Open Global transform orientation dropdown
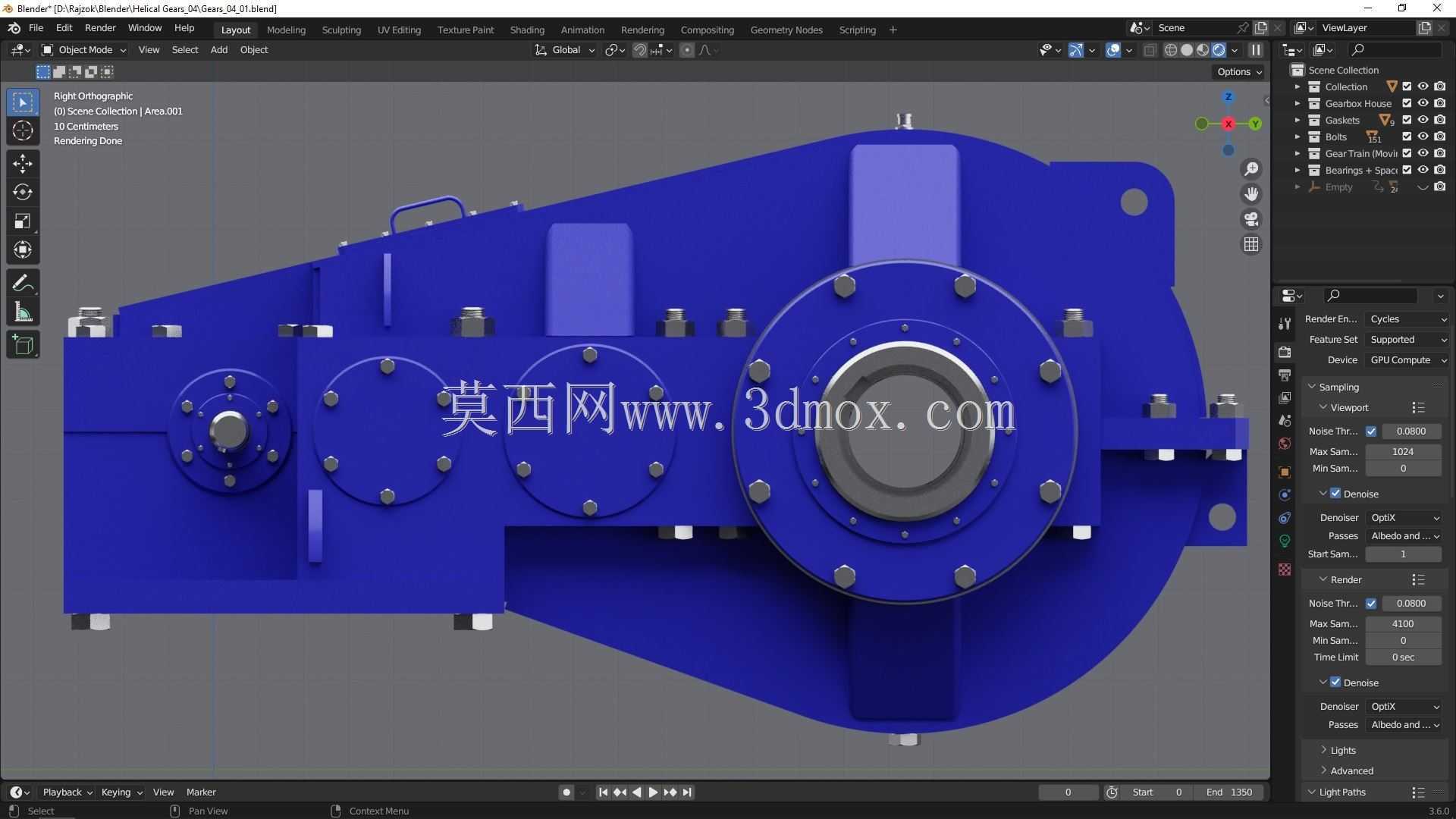Image resolution: width=1456 pixels, height=819 pixels. pyautogui.click(x=565, y=50)
